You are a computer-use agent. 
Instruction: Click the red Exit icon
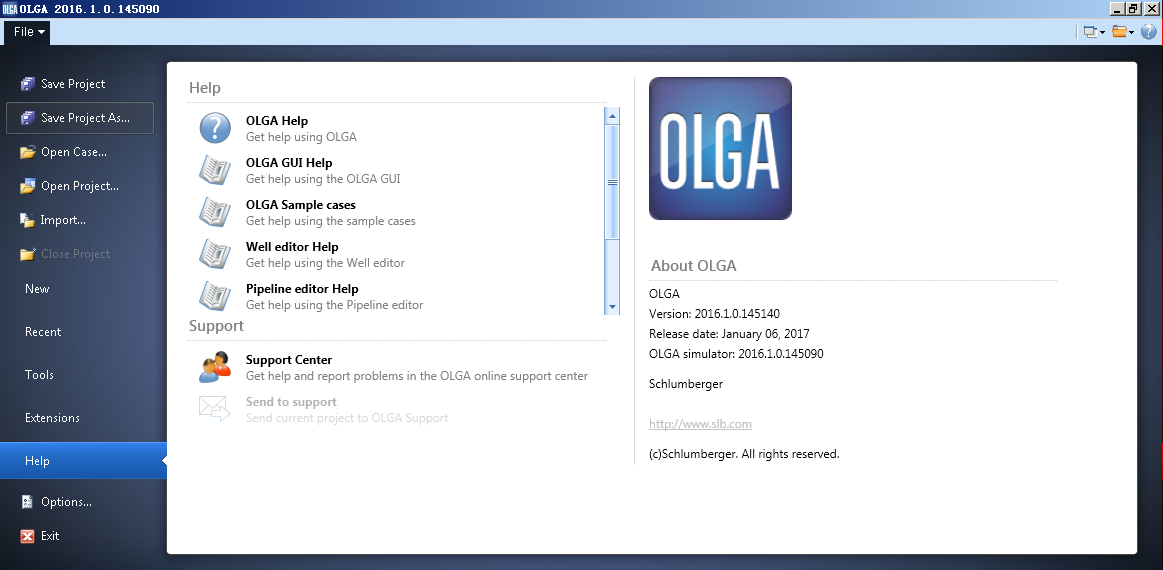click(x=27, y=536)
